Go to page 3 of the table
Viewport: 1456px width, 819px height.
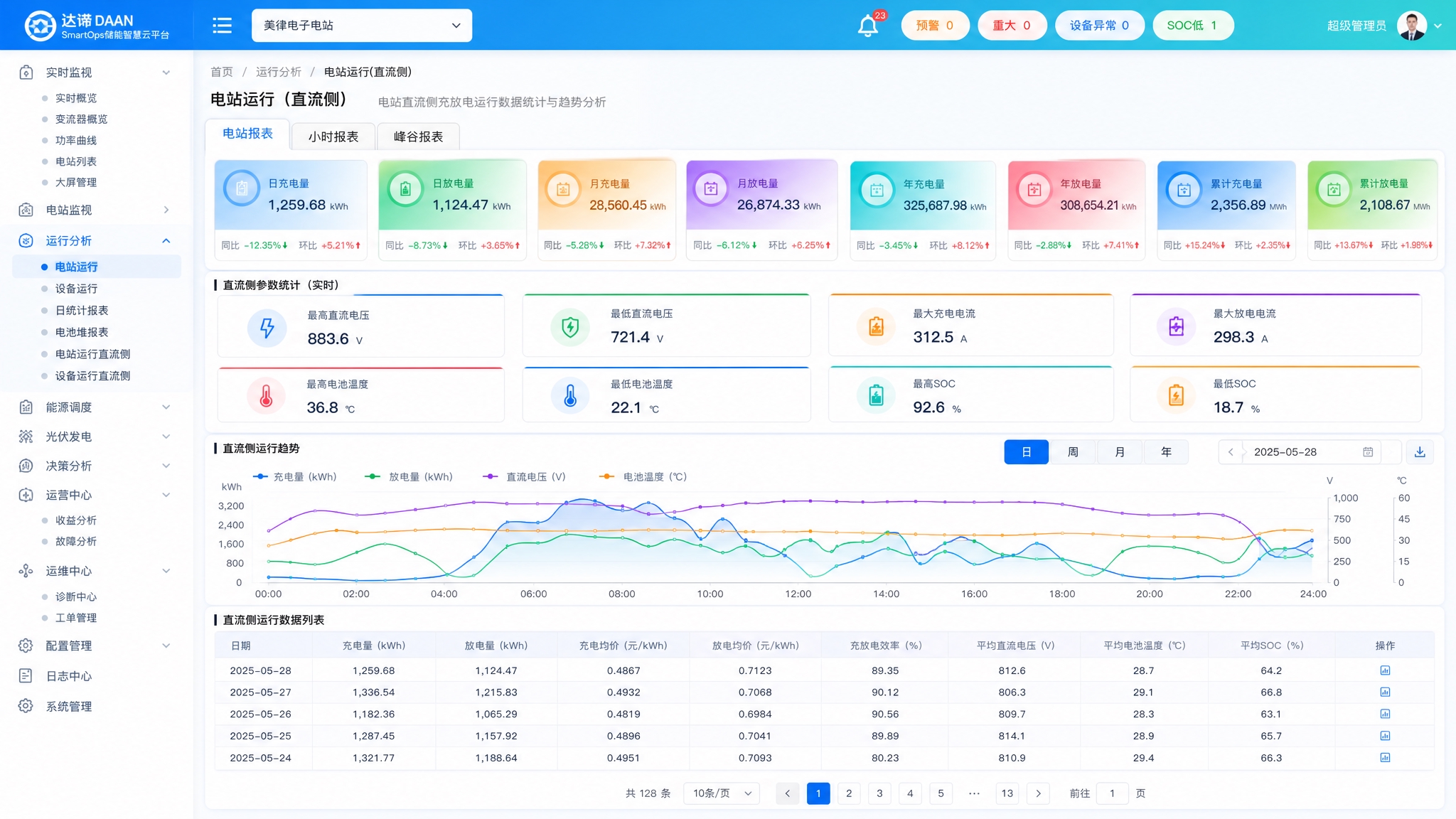click(879, 793)
